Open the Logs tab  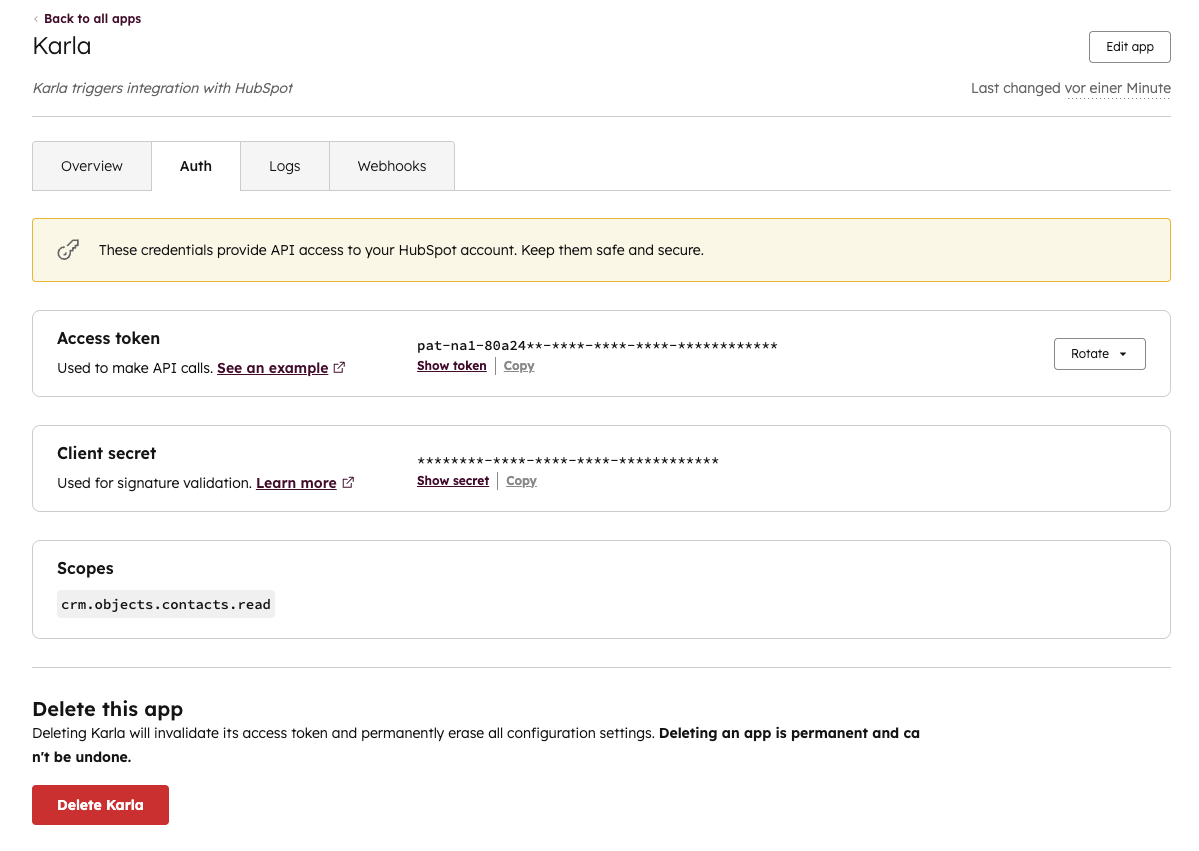284,166
